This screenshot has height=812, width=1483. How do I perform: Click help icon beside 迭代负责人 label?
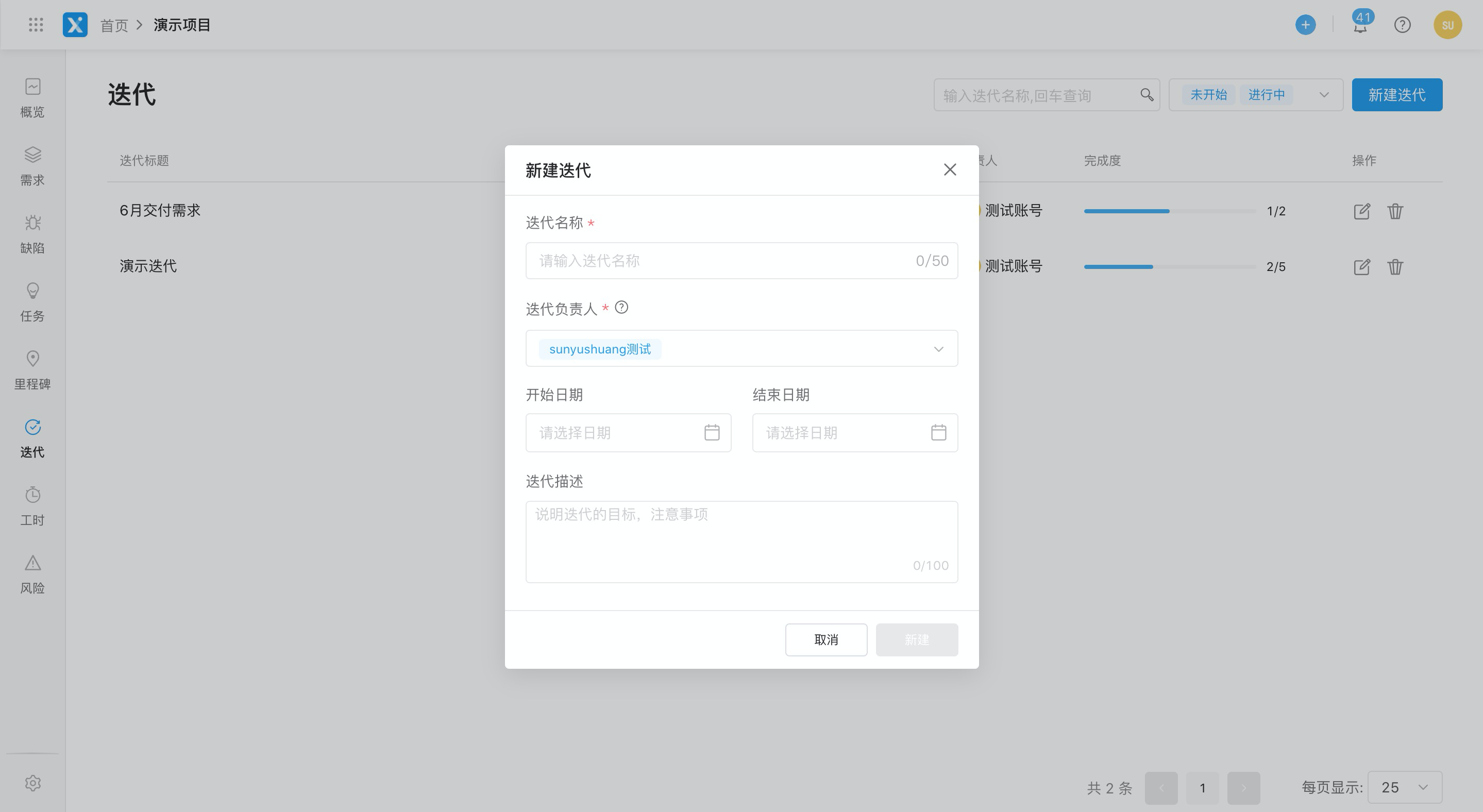pos(621,307)
